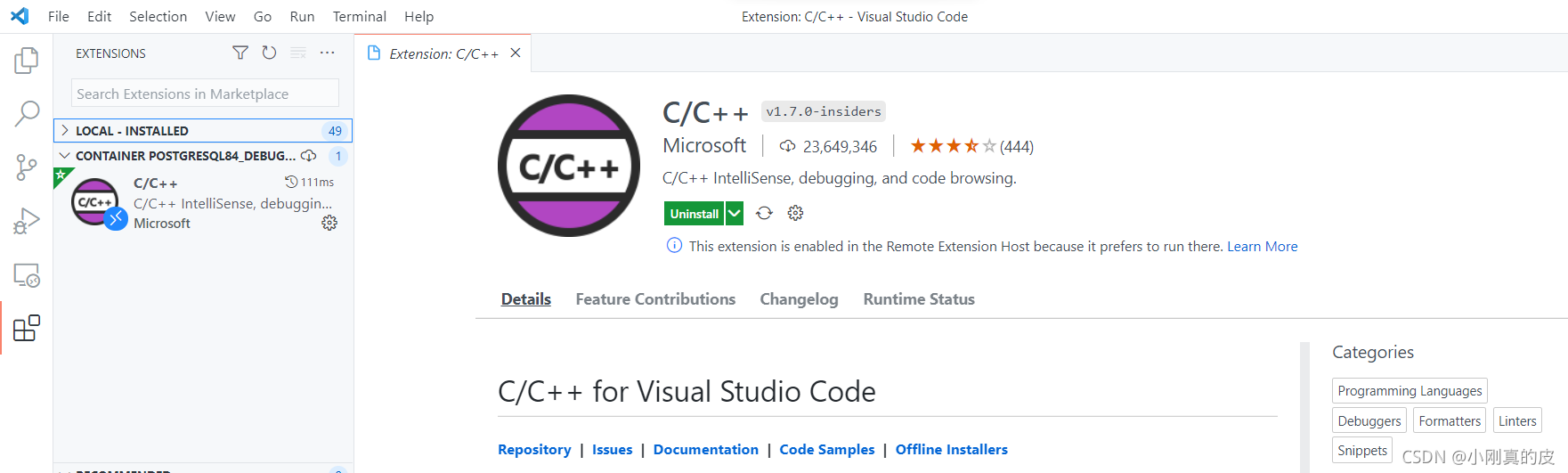Open the Edit menu

100,16
